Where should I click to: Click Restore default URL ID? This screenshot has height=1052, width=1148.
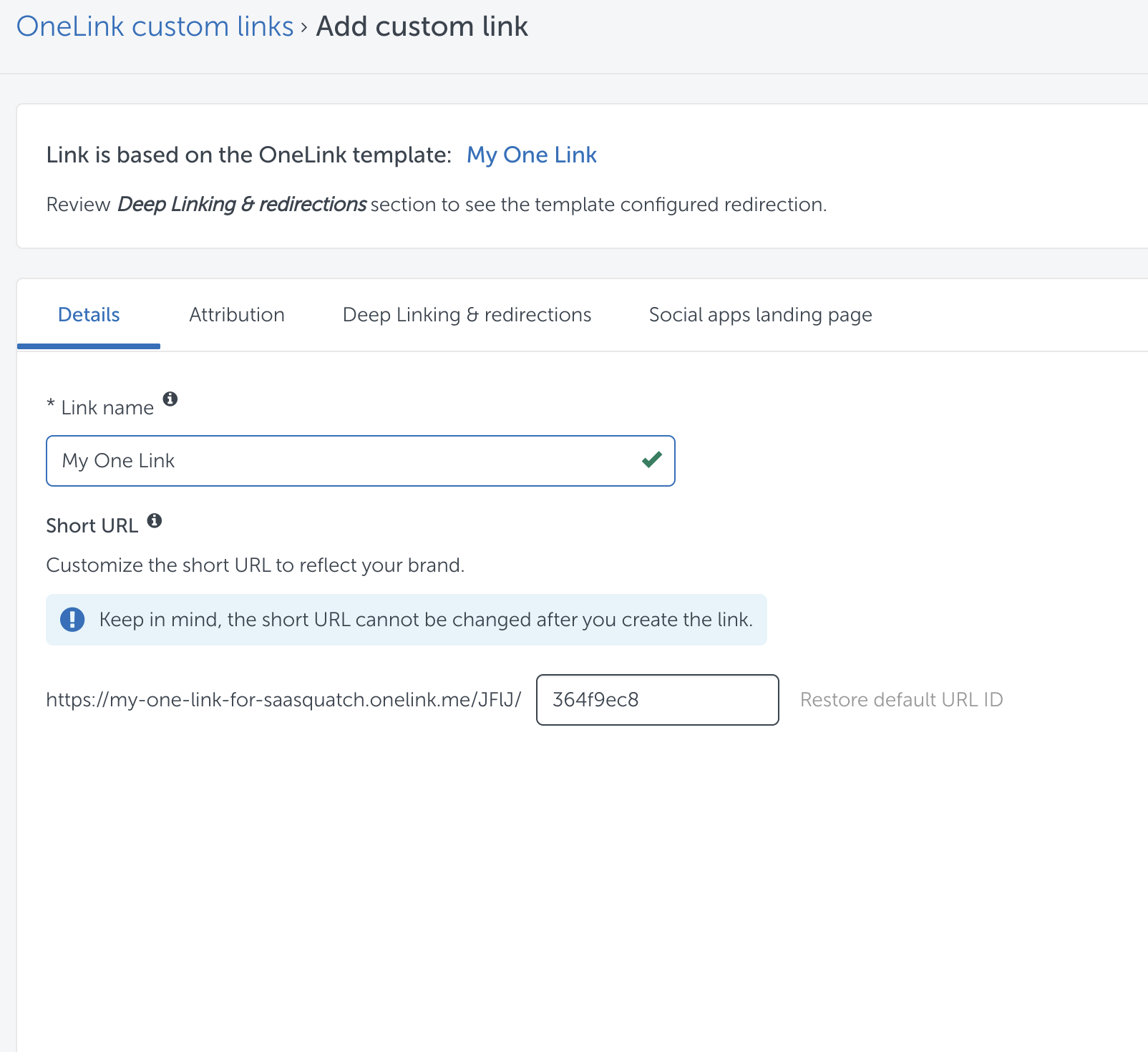coord(901,699)
